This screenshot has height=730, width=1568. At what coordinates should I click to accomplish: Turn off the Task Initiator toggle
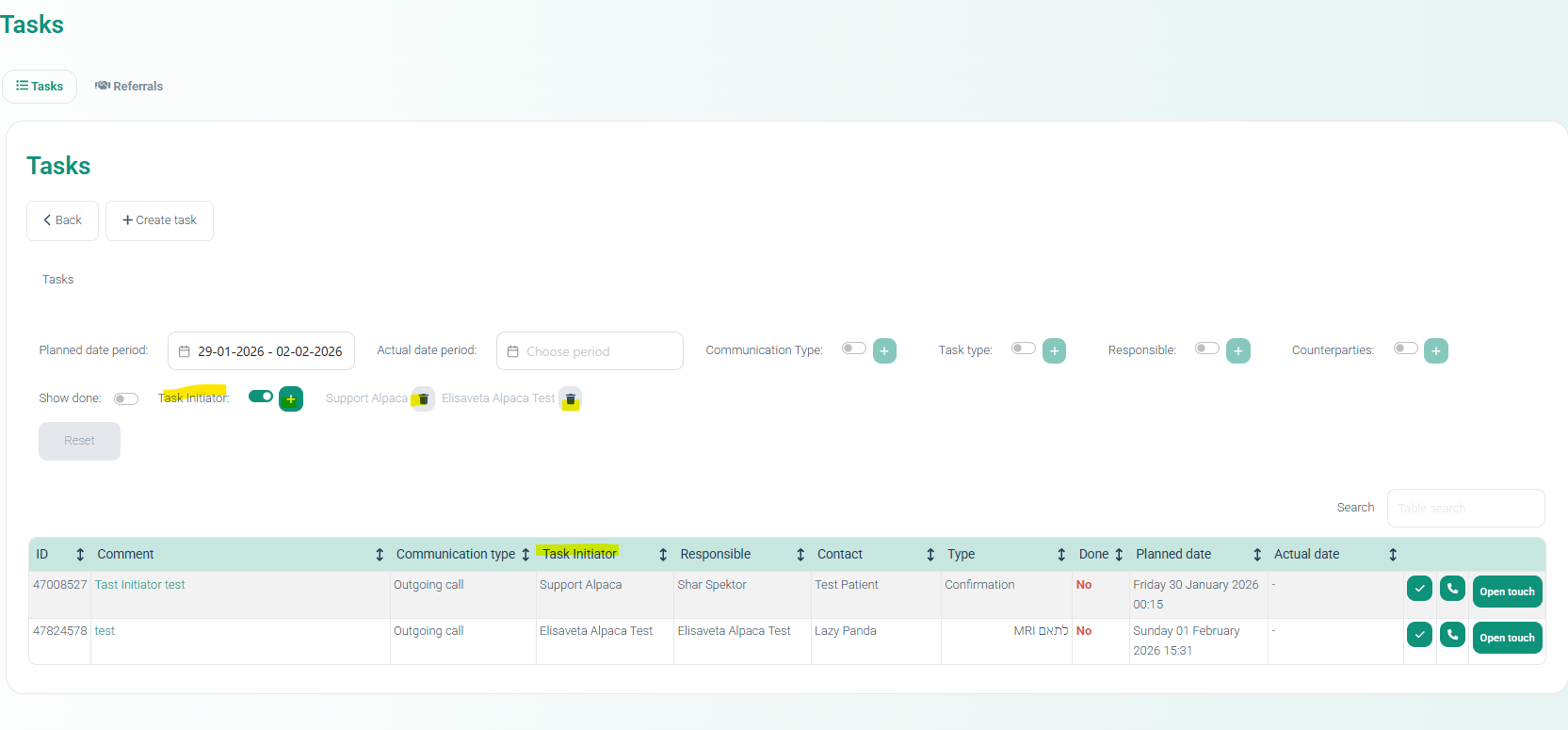tap(261, 397)
